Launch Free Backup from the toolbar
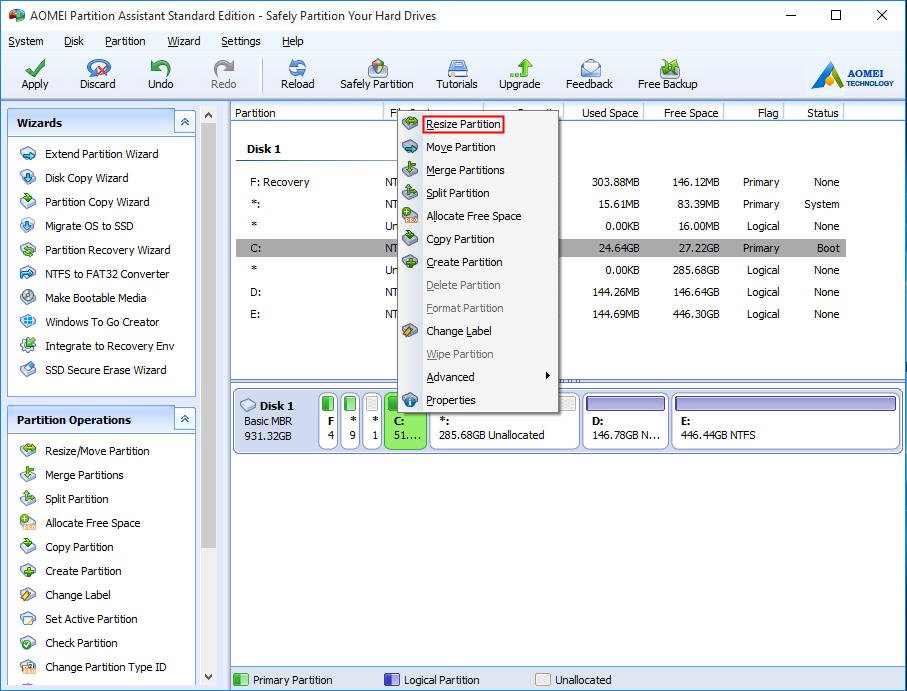Image resolution: width=907 pixels, height=691 pixels. click(x=666, y=72)
